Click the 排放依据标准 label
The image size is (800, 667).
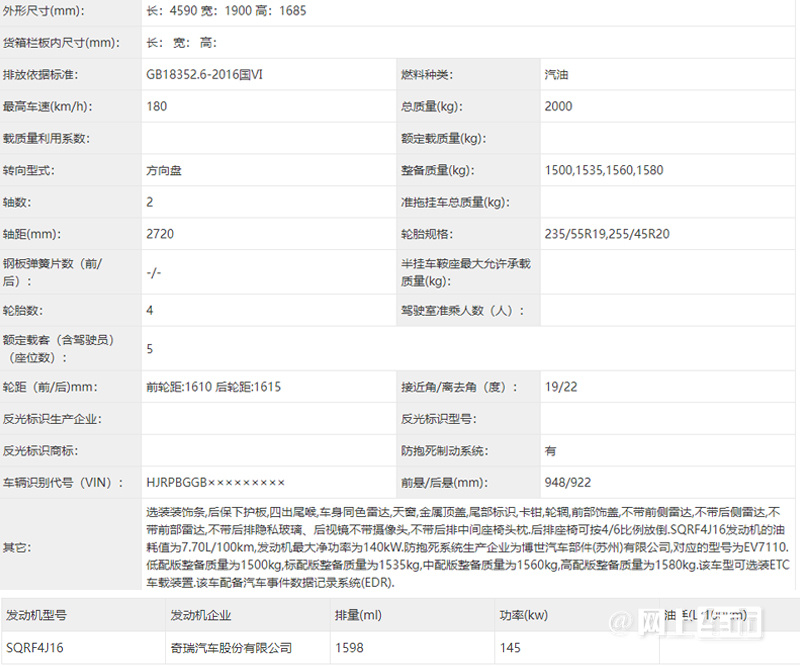(40, 75)
